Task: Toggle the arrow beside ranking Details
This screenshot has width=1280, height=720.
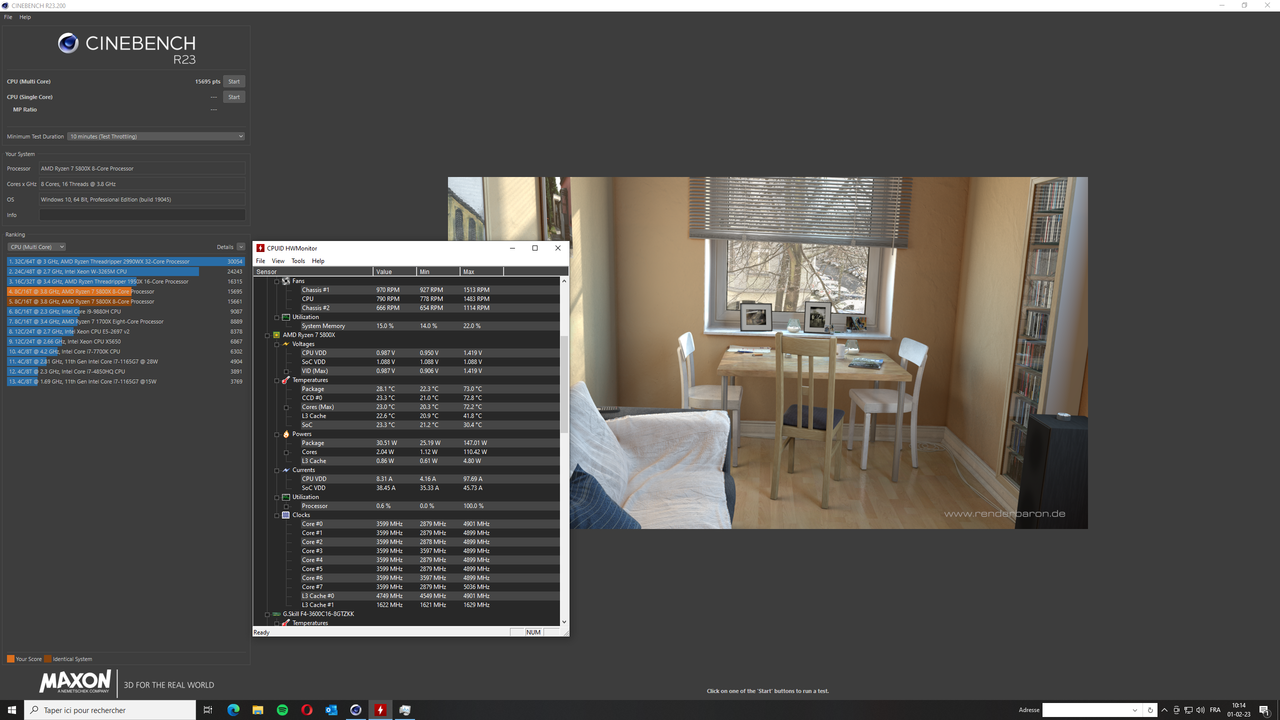Action: (x=241, y=247)
